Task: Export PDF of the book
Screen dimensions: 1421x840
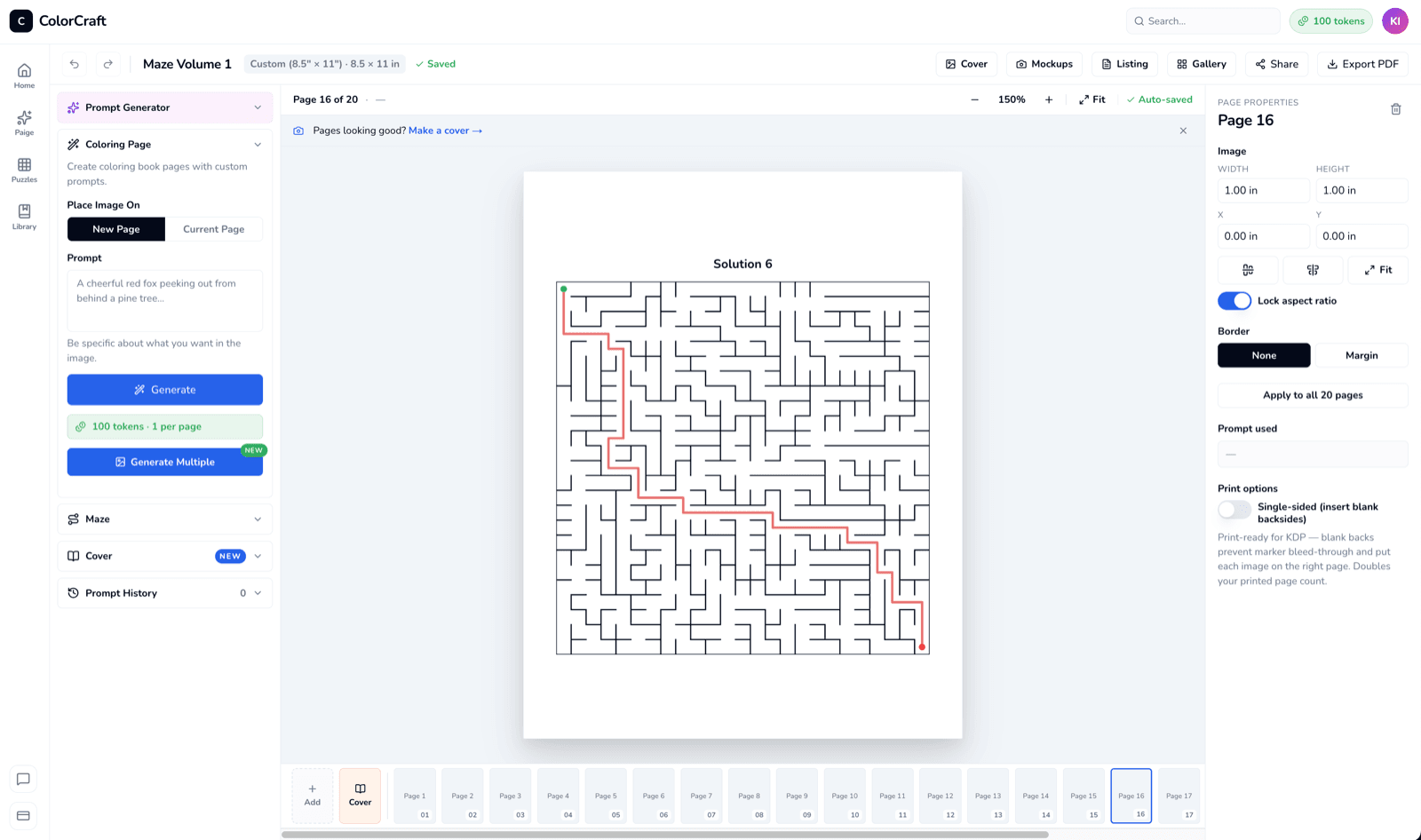Action: pyautogui.click(x=1362, y=64)
